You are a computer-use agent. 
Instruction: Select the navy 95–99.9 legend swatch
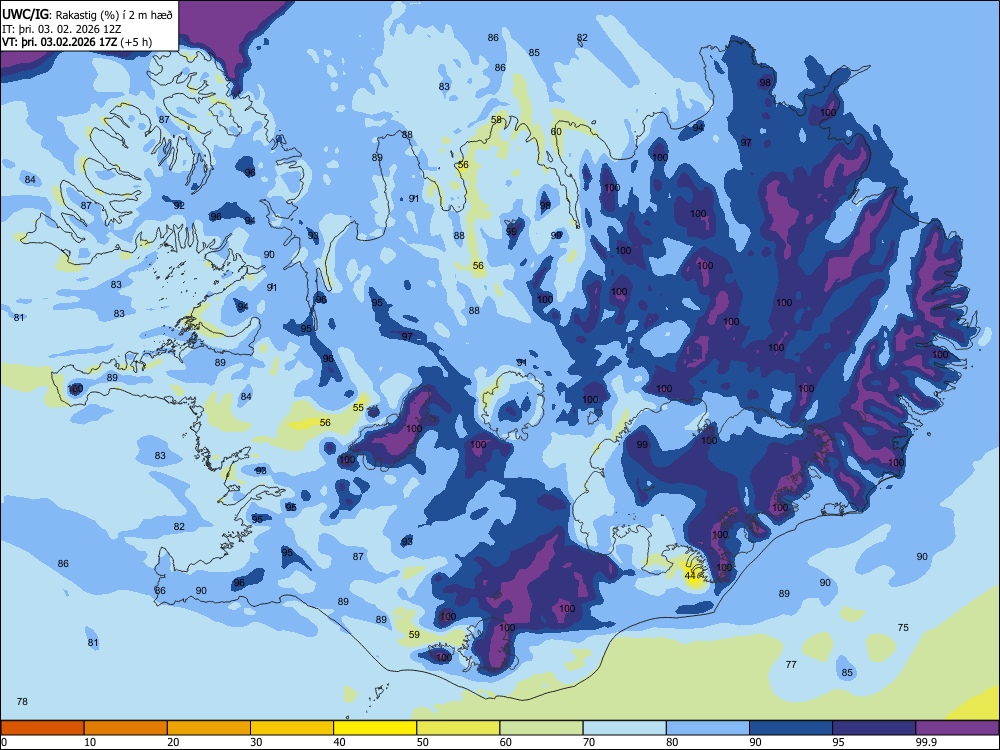click(874, 728)
